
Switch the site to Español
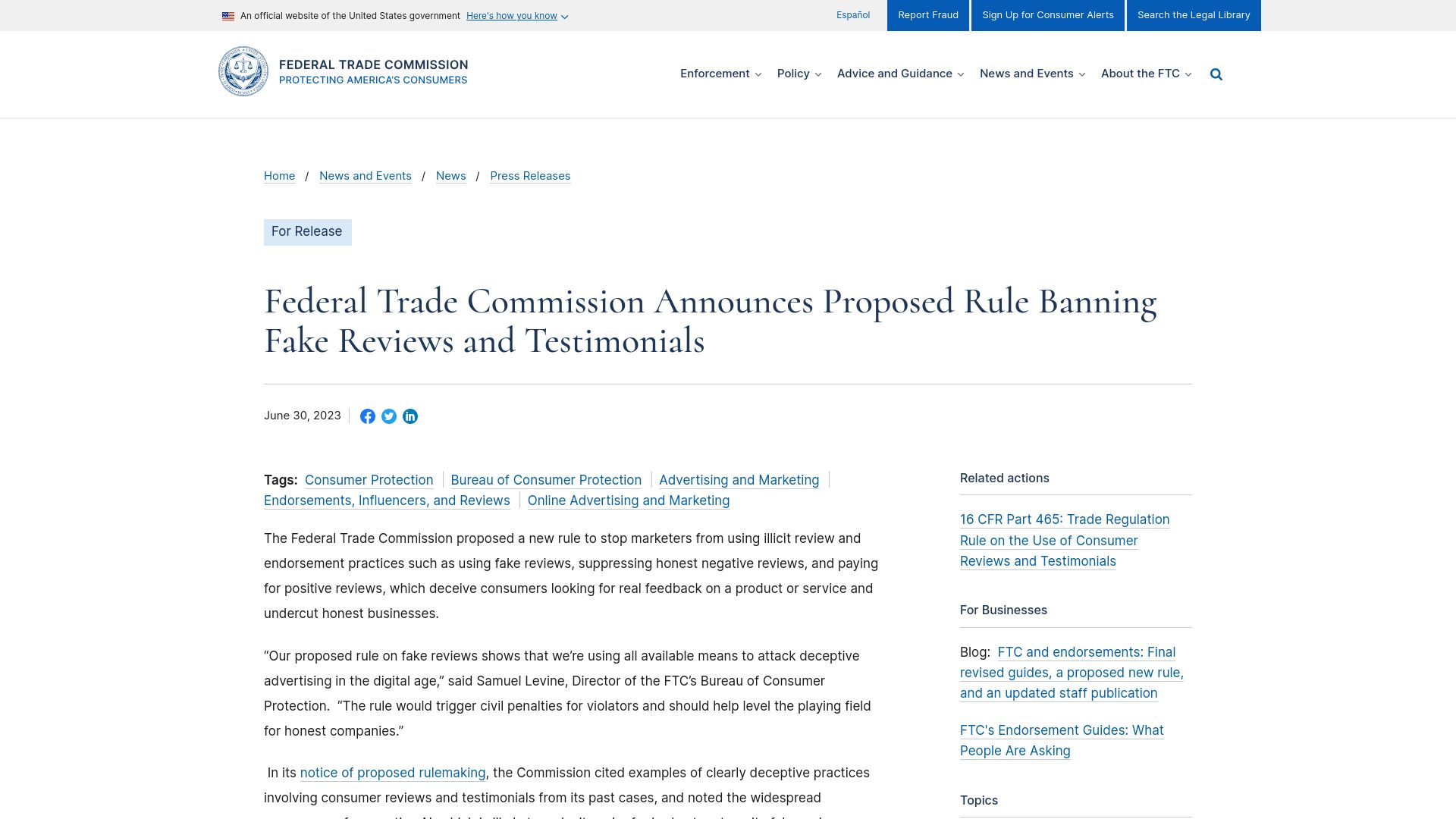(853, 15)
